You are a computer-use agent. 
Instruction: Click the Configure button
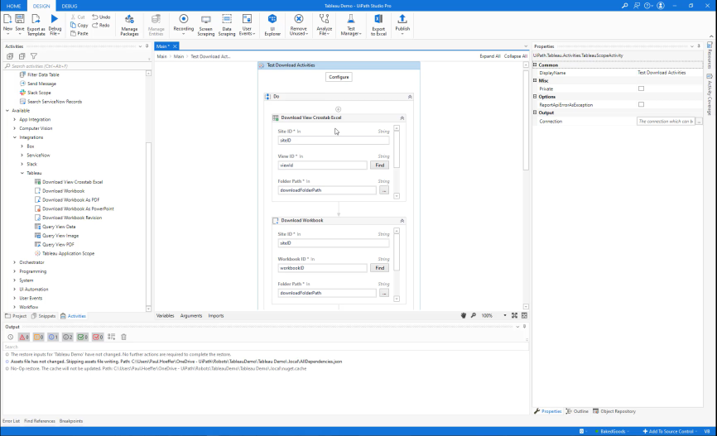[x=339, y=77]
